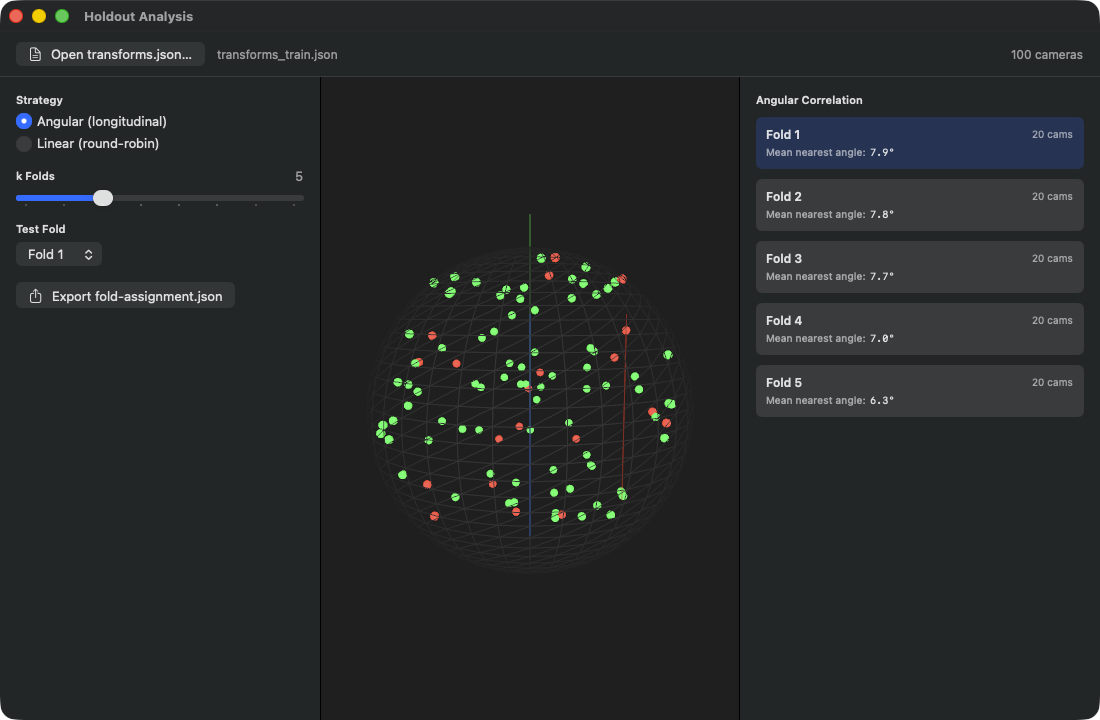Screen dimensions: 1100x720
Task: Click the share icon on Export button
Action: point(36,296)
